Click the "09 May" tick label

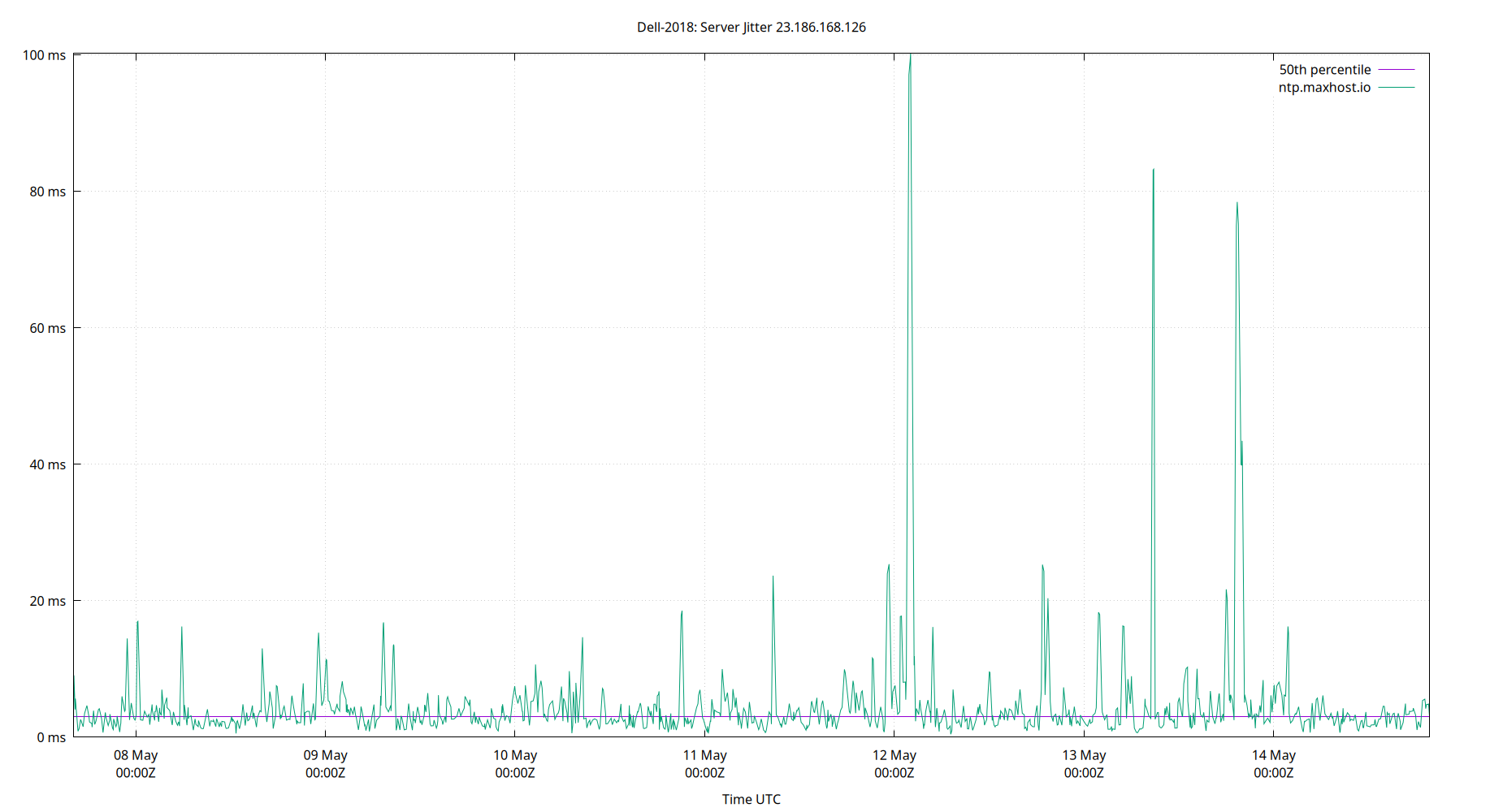326,755
